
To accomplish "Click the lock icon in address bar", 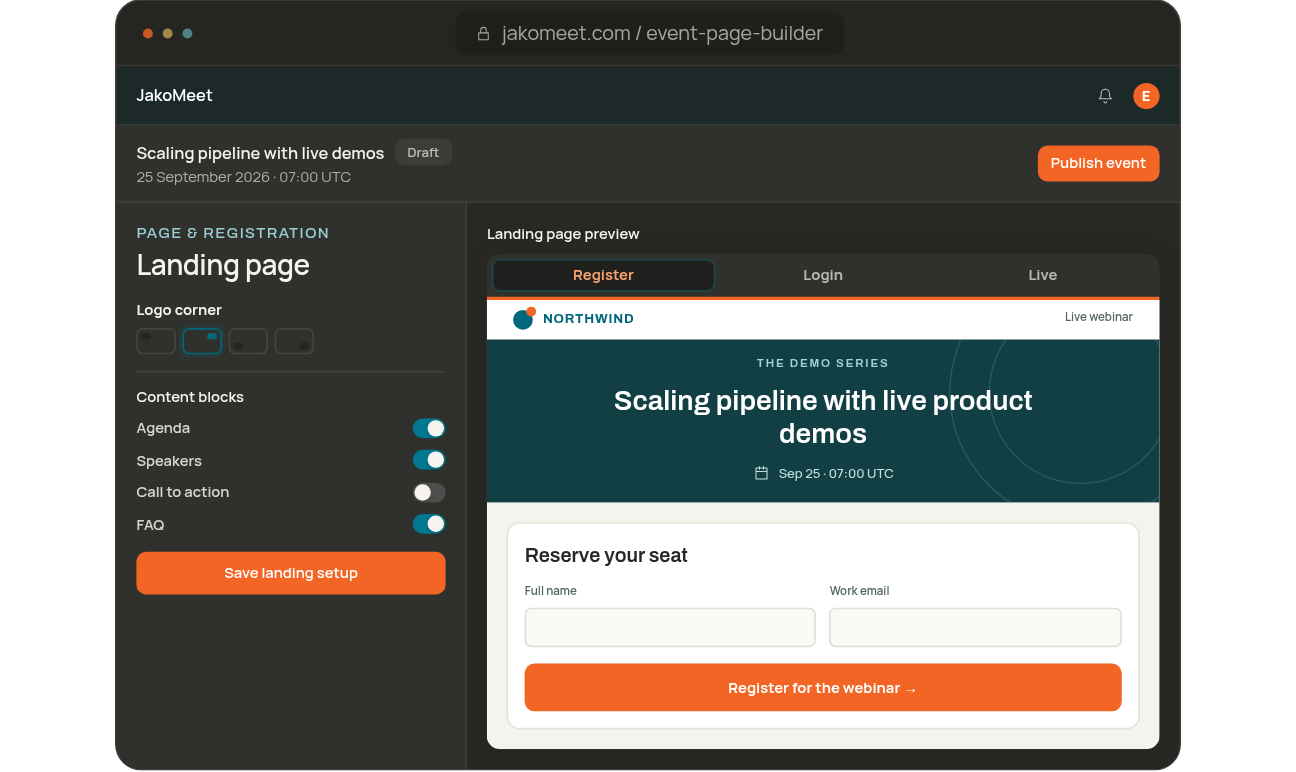I will point(483,34).
